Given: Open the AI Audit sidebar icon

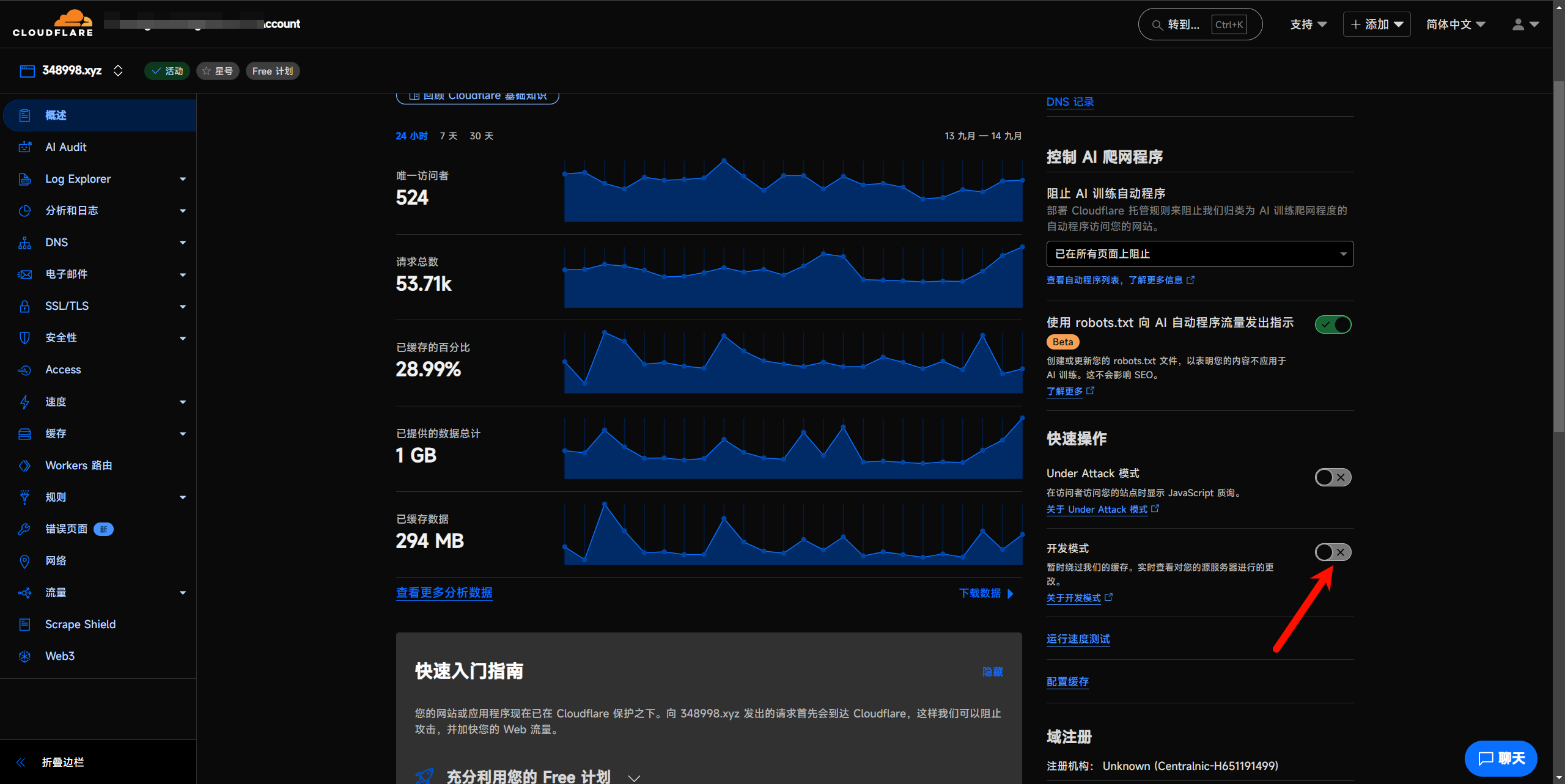Looking at the screenshot, I should (24, 147).
